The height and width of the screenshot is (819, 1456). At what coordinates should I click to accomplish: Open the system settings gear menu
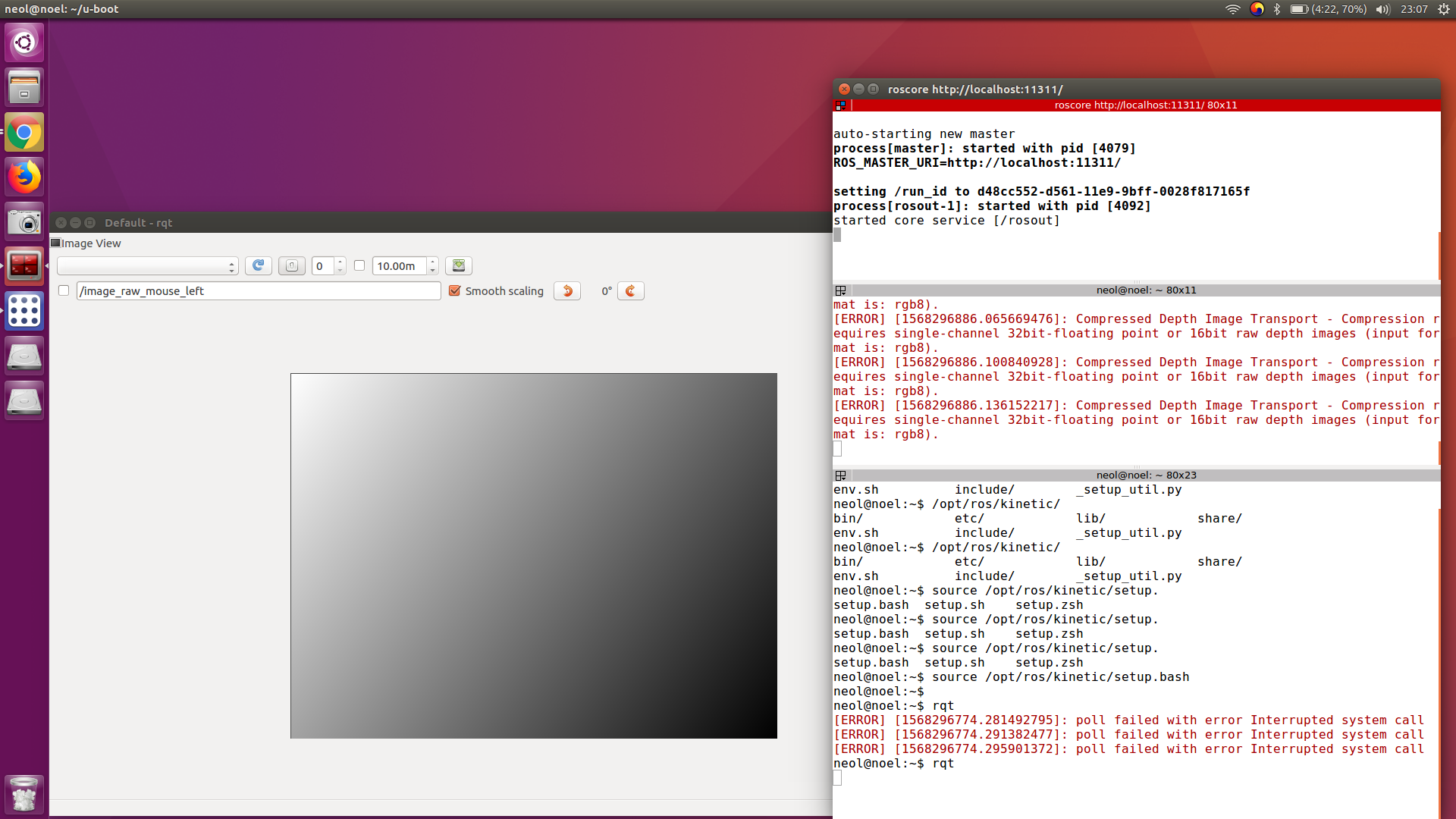(x=1443, y=9)
